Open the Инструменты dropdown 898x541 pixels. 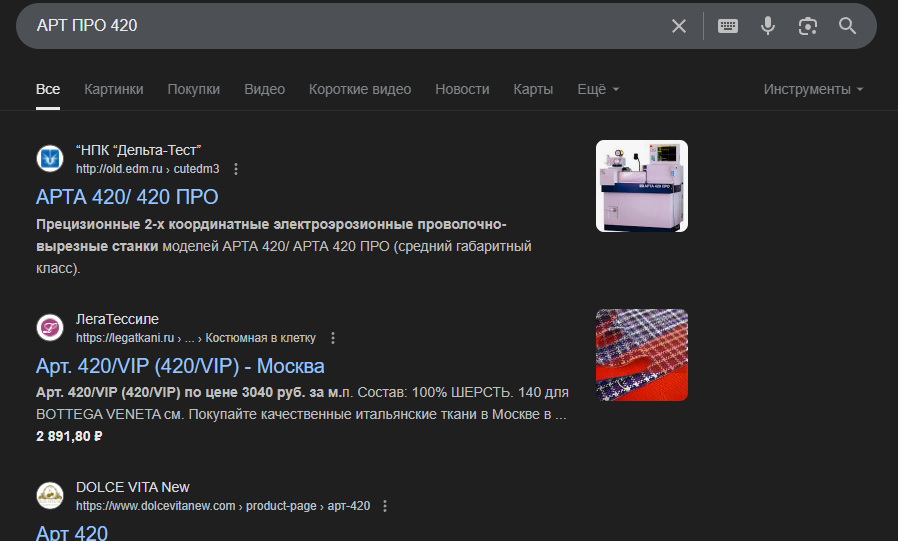point(813,89)
